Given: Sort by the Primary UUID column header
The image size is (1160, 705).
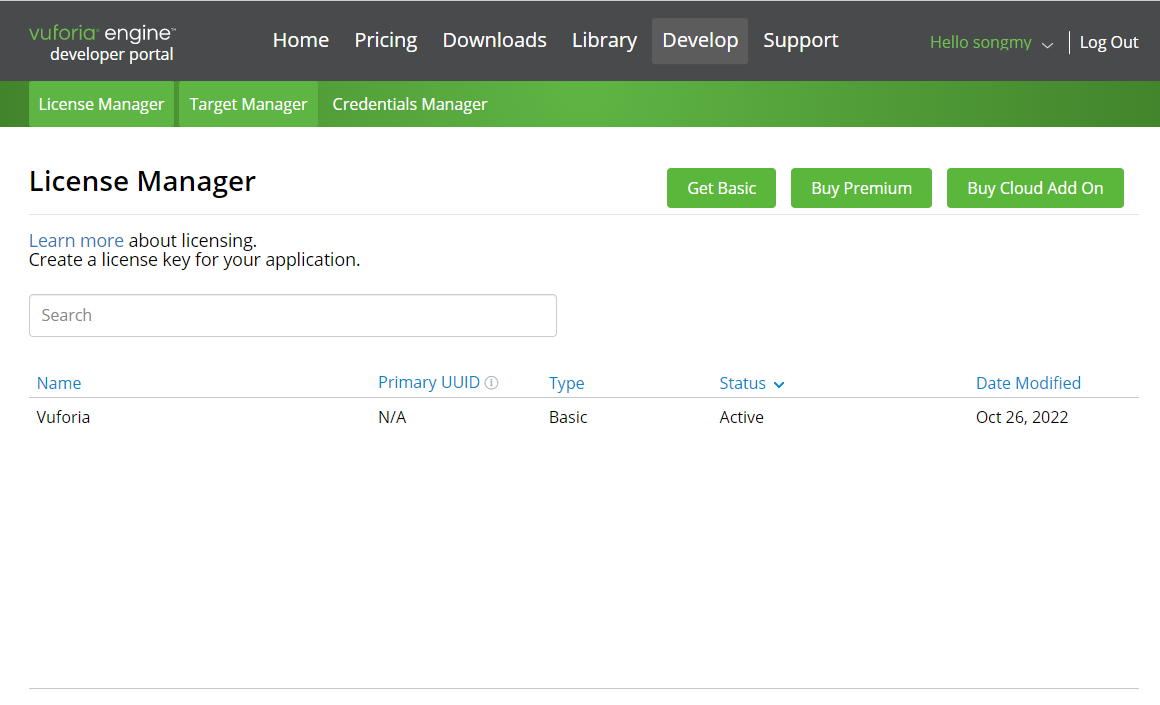Looking at the screenshot, I should pos(429,382).
